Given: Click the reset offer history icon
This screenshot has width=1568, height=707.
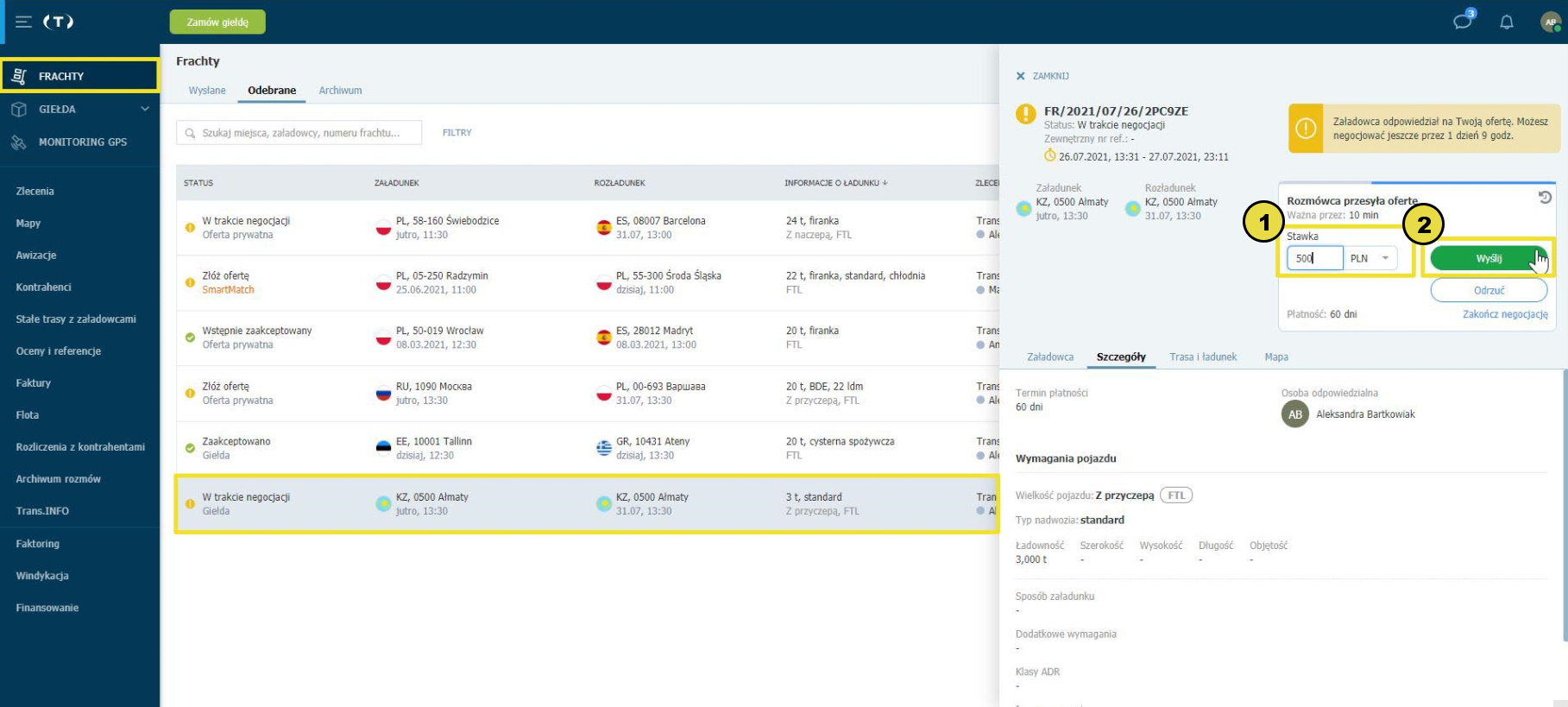Looking at the screenshot, I should (1545, 198).
